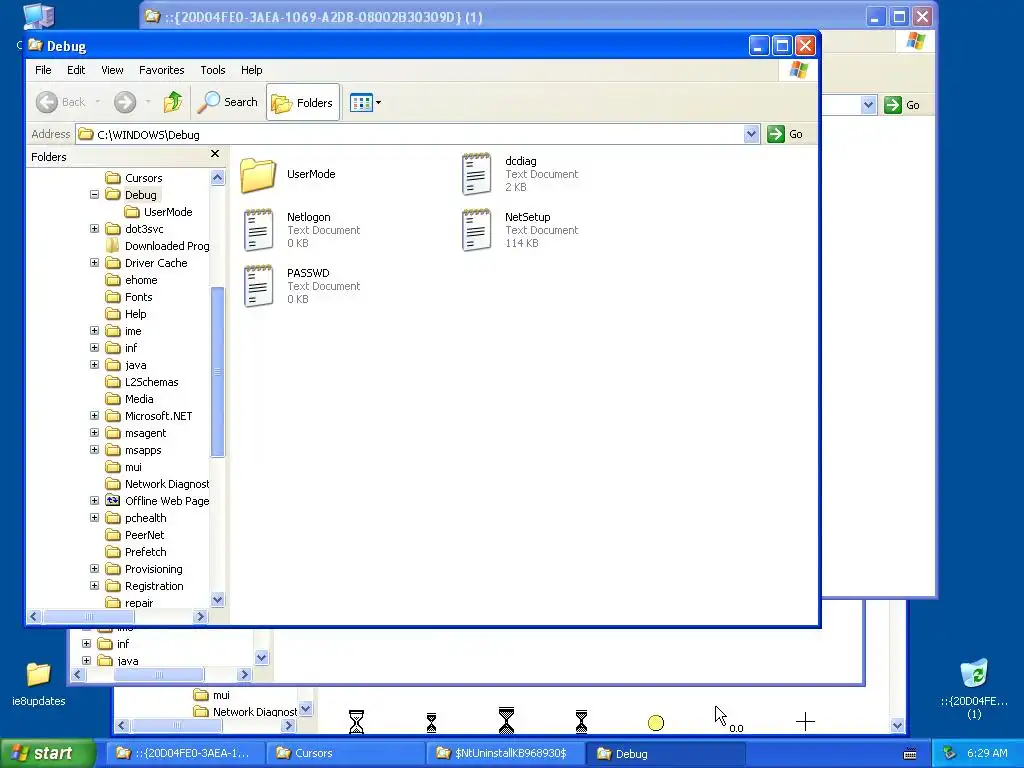Expand the Provisioning folder node
Image resolution: width=1024 pixels, height=768 pixels.
click(95, 568)
